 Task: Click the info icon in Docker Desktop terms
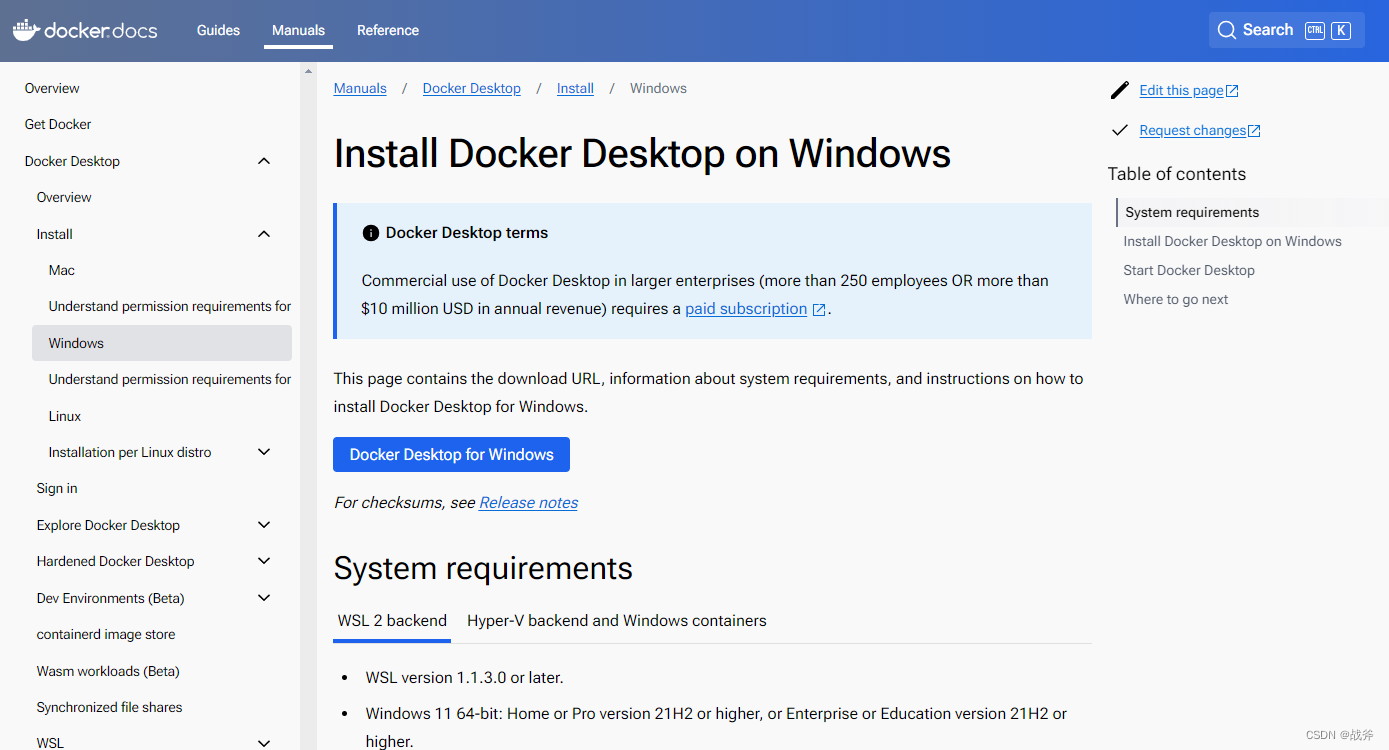point(370,233)
